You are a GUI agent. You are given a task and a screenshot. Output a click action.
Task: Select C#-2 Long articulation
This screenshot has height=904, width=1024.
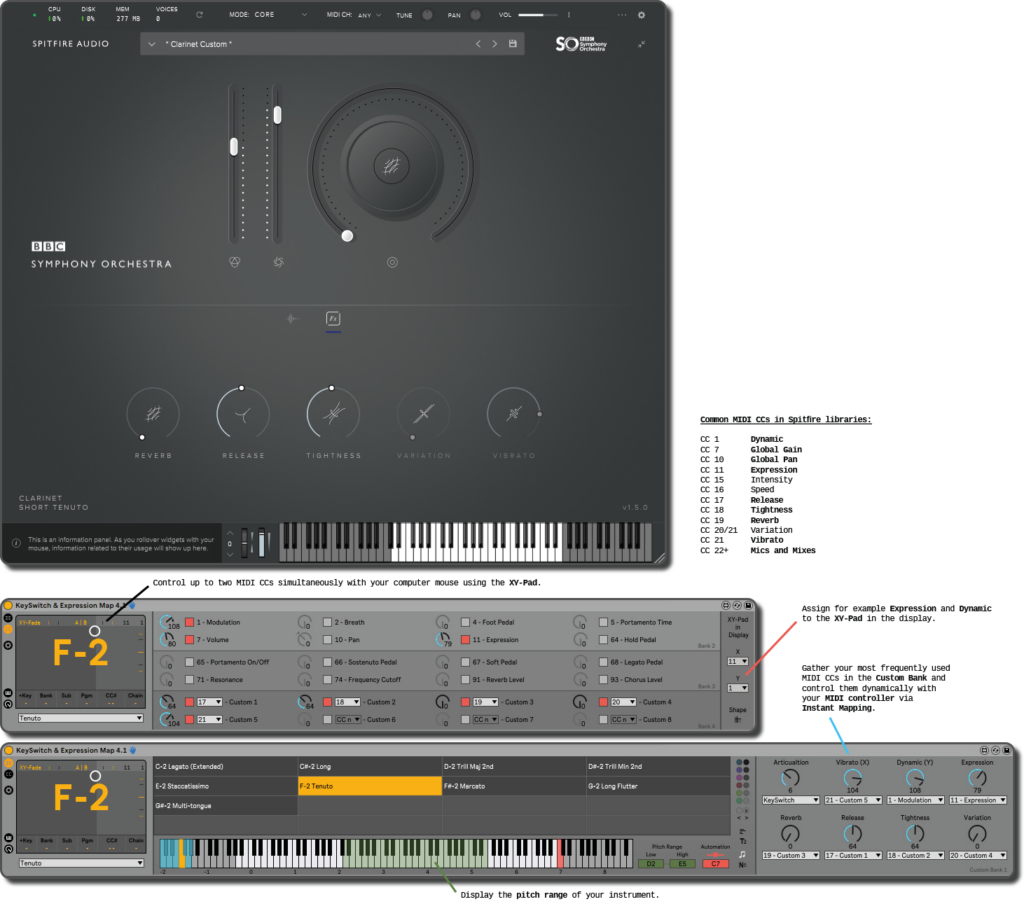tap(370, 766)
